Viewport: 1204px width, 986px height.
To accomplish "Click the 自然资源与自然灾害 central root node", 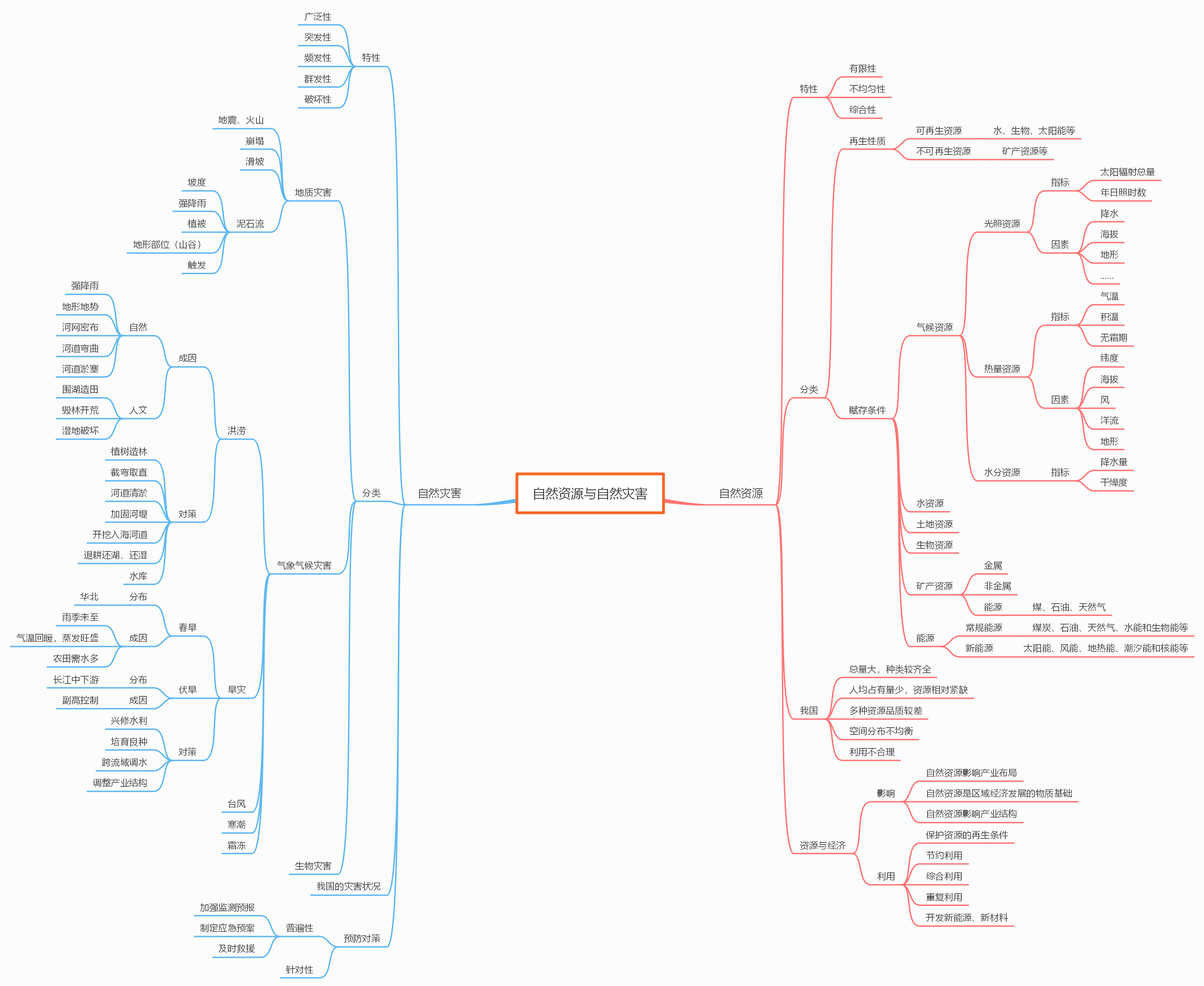I will point(601,494).
